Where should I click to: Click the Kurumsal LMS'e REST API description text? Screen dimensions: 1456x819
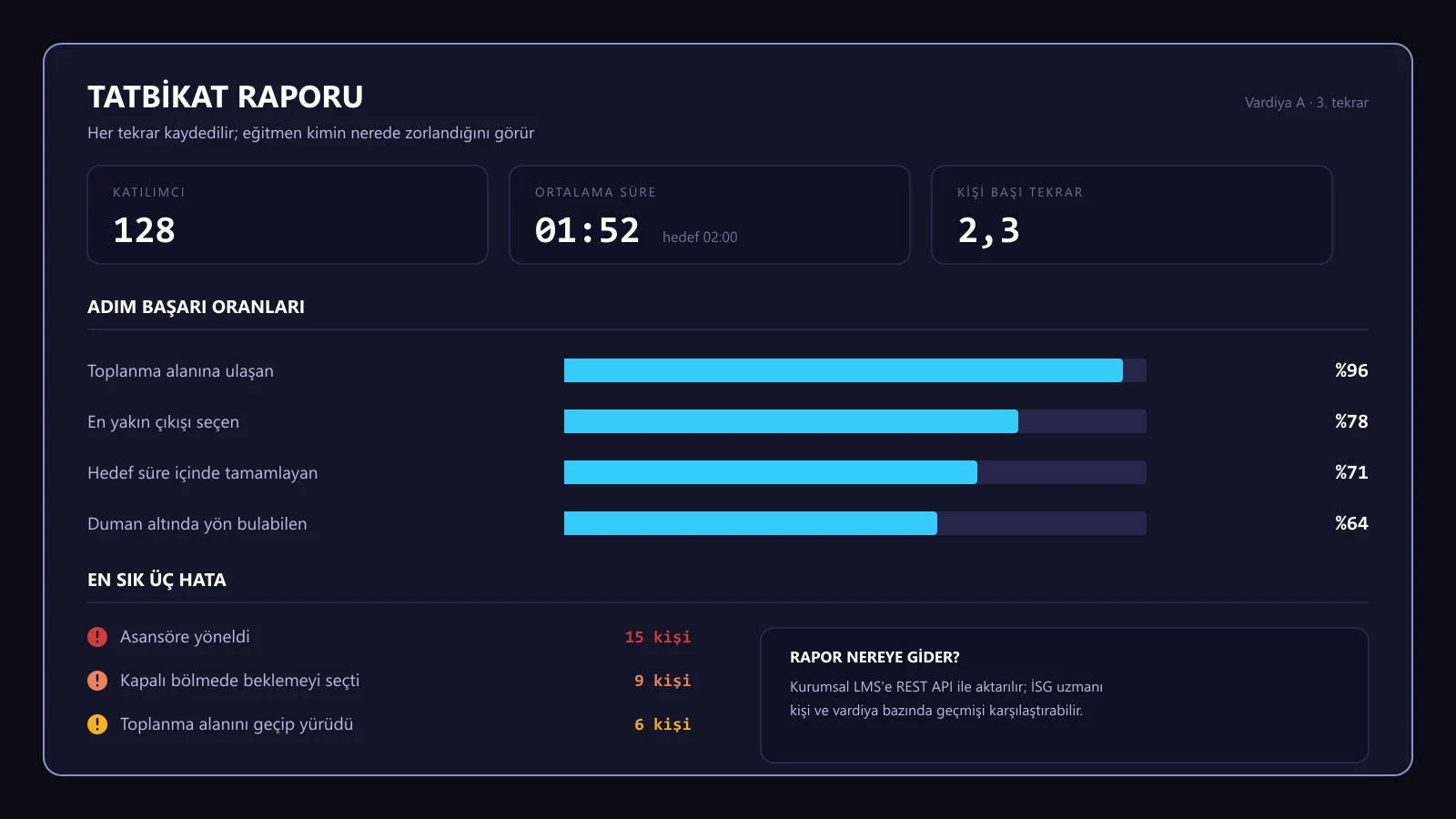[946, 699]
